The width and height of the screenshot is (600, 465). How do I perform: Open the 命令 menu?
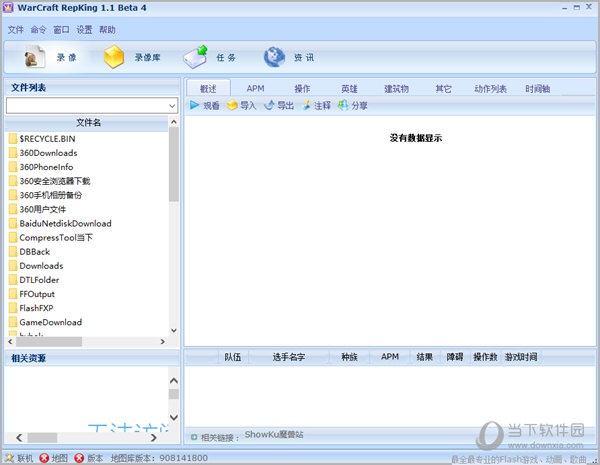click(x=38, y=29)
